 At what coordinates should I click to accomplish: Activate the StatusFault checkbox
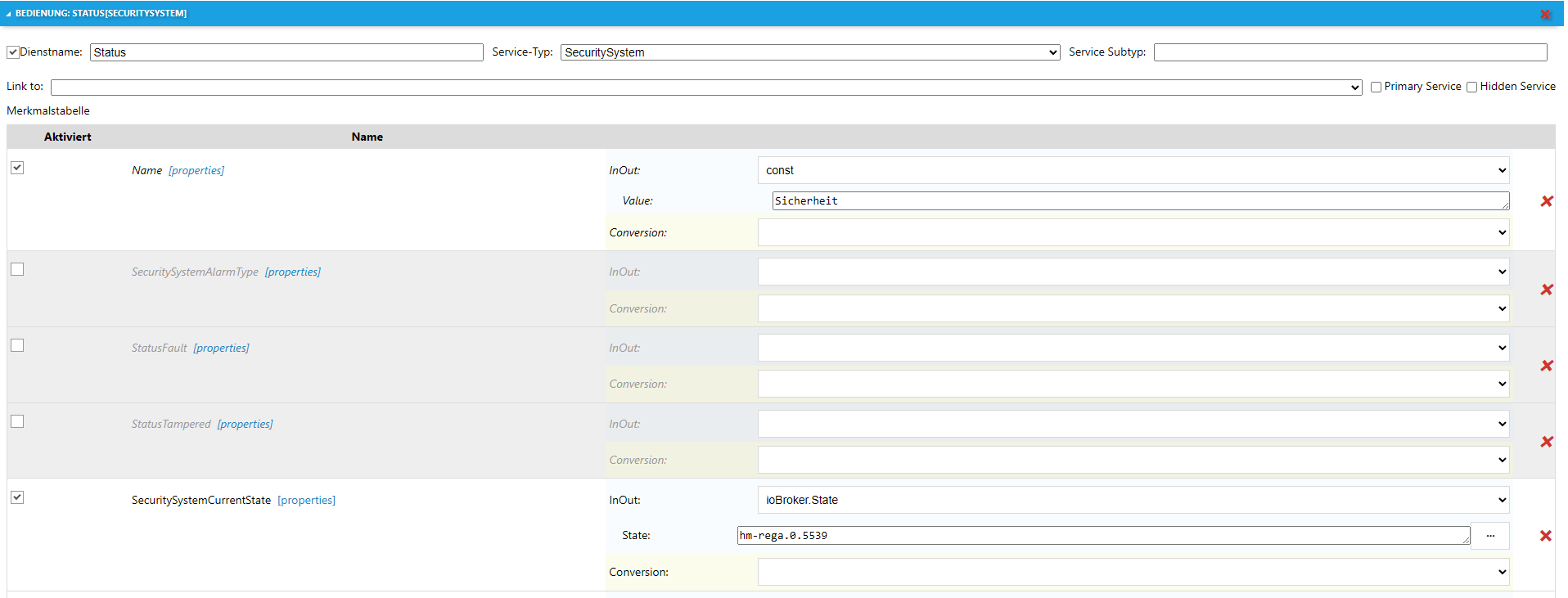[17, 345]
